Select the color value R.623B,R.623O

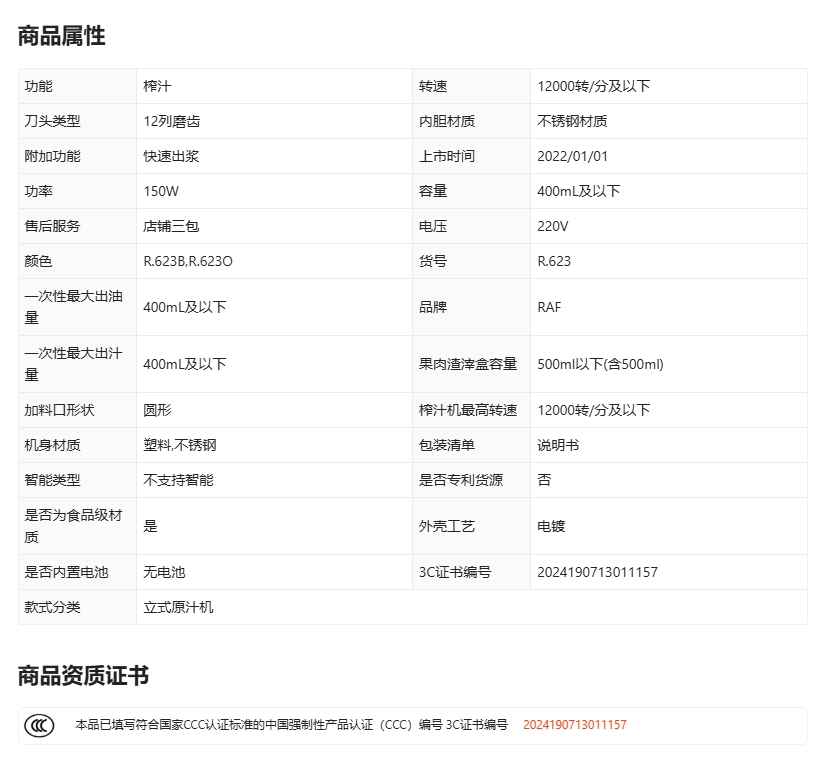tap(188, 261)
